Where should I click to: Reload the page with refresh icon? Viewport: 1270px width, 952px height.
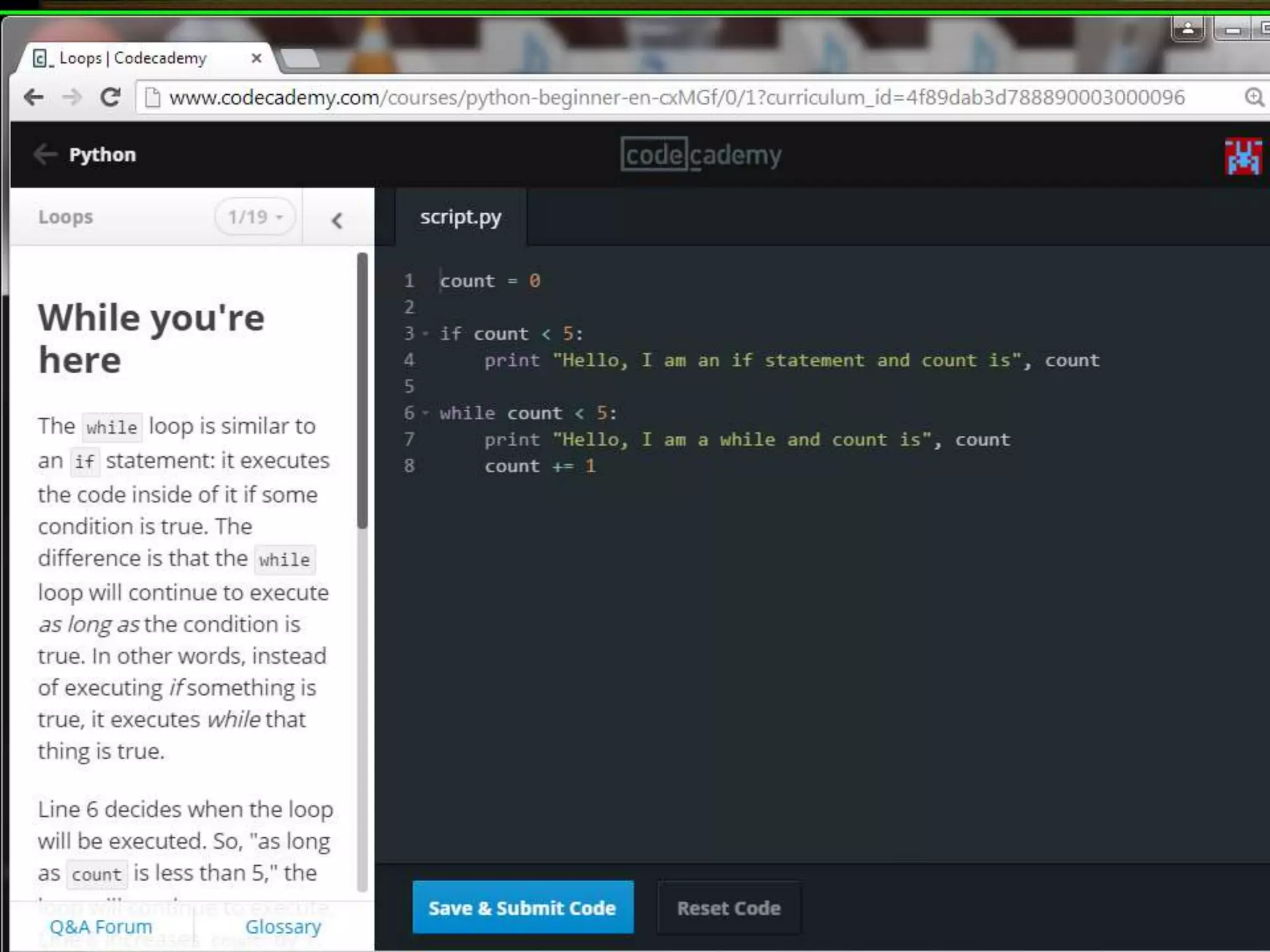point(111,97)
